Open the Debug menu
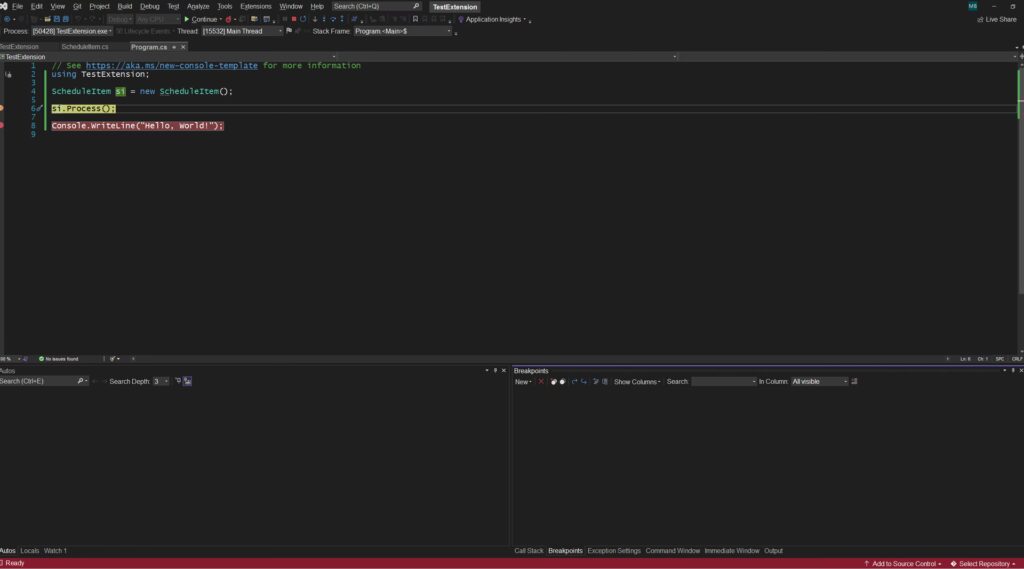Viewport: 1024px width, 569px height. [149, 6]
